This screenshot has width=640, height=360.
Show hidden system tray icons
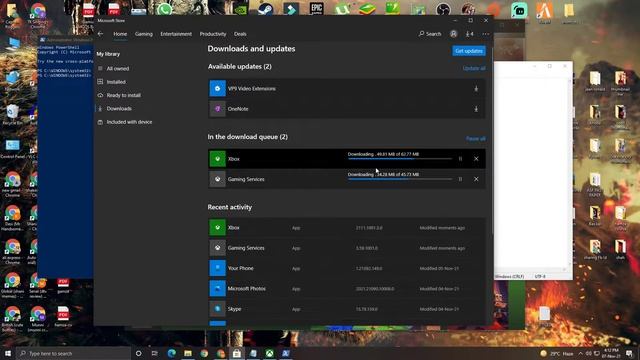pos(580,353)
